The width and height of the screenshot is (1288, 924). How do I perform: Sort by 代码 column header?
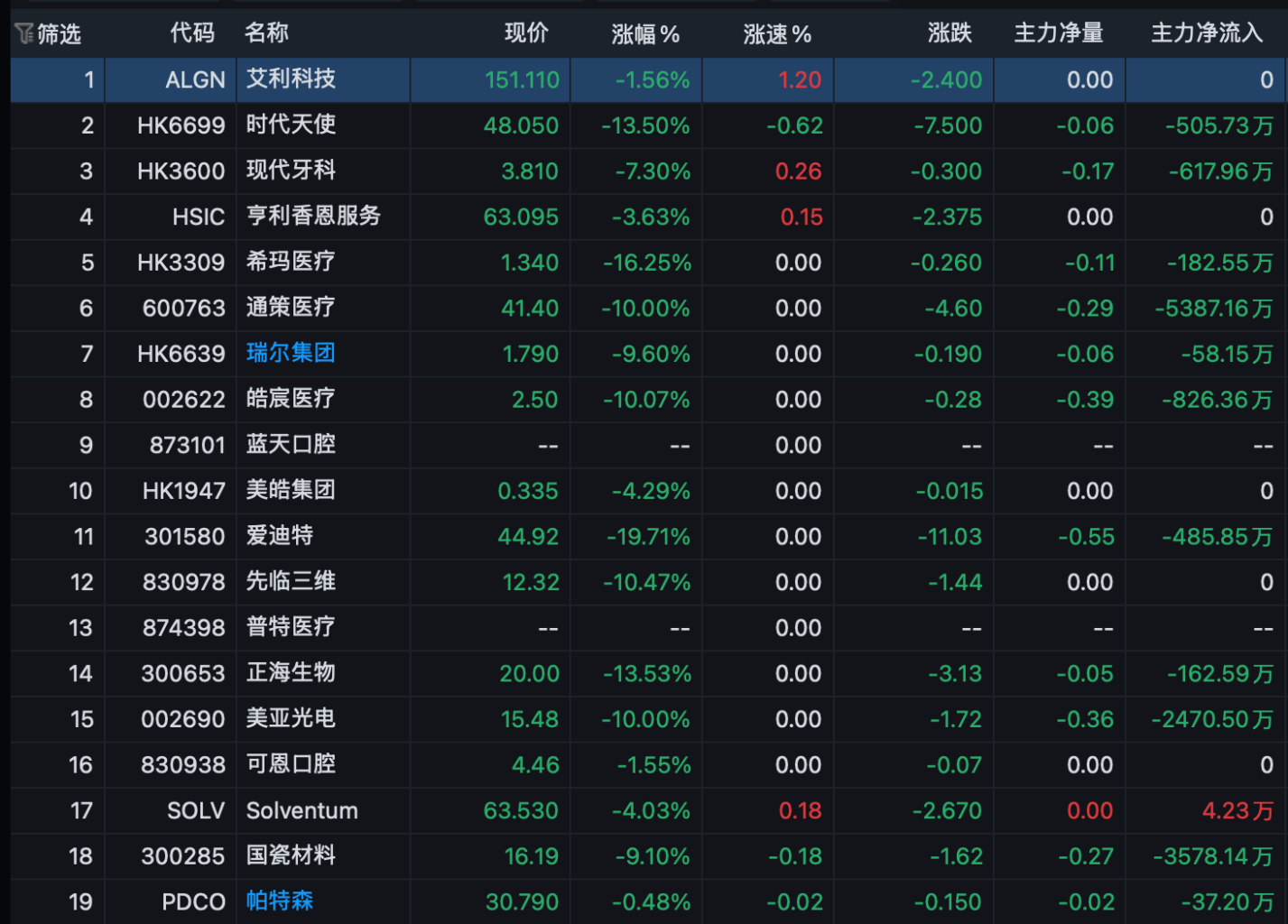tap(192, 33)
